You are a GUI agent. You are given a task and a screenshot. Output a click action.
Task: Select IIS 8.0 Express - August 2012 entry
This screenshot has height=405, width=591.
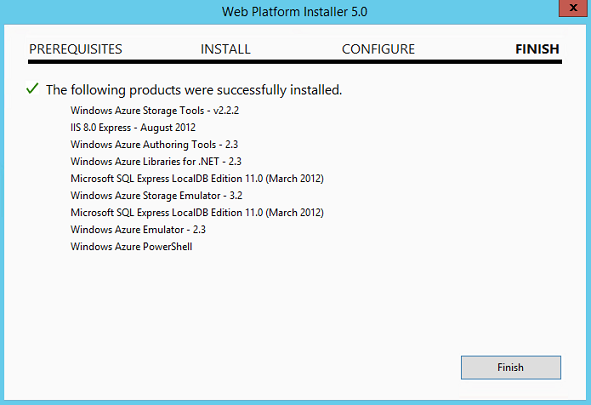[133, 127]
